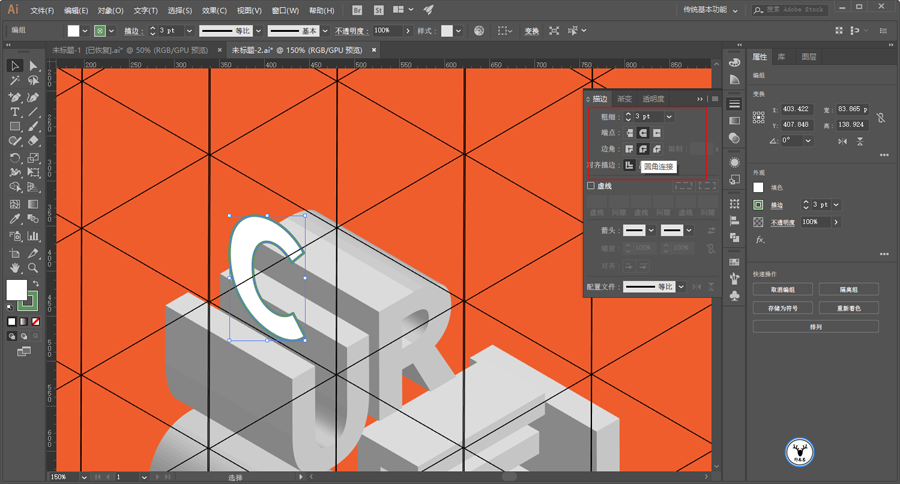Select the Artboard tool
Screen dimensions: 900x484
click(x=15, y=253)
